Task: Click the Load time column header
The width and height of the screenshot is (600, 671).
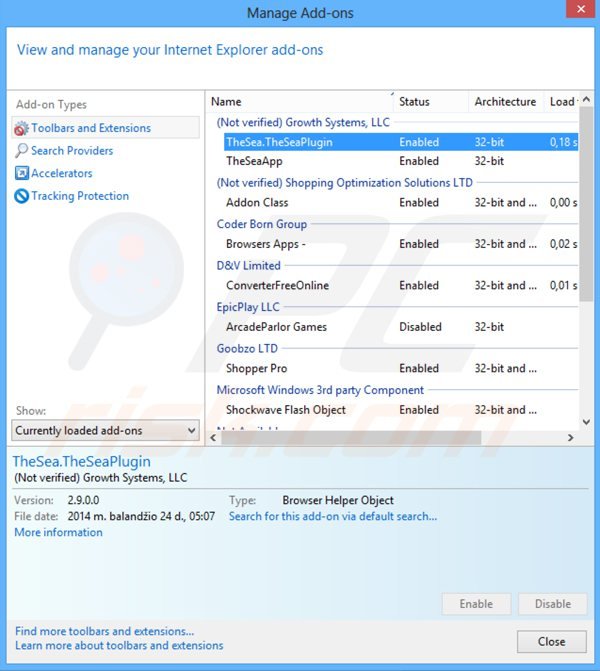Action: [x=561, y=102]
